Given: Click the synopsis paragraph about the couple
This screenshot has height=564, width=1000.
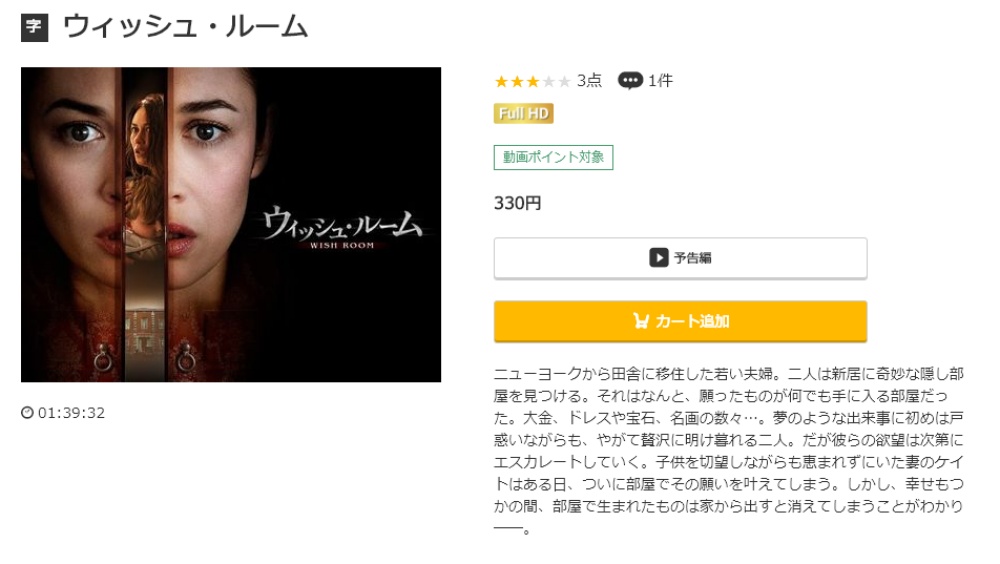Looking at the screenshot, I should [728, 450].
